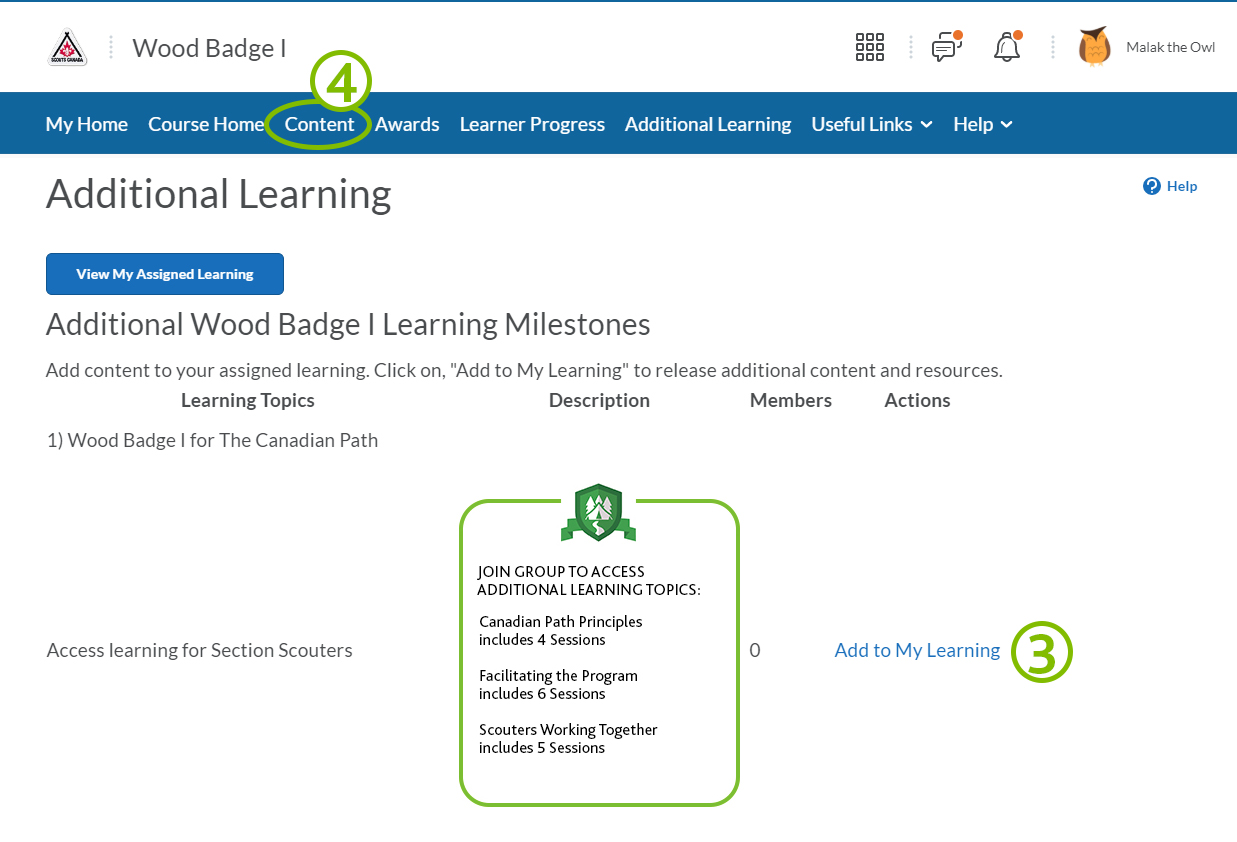Open the Content tab
This screenshot has width=1237, height=842.
[320, 124]
